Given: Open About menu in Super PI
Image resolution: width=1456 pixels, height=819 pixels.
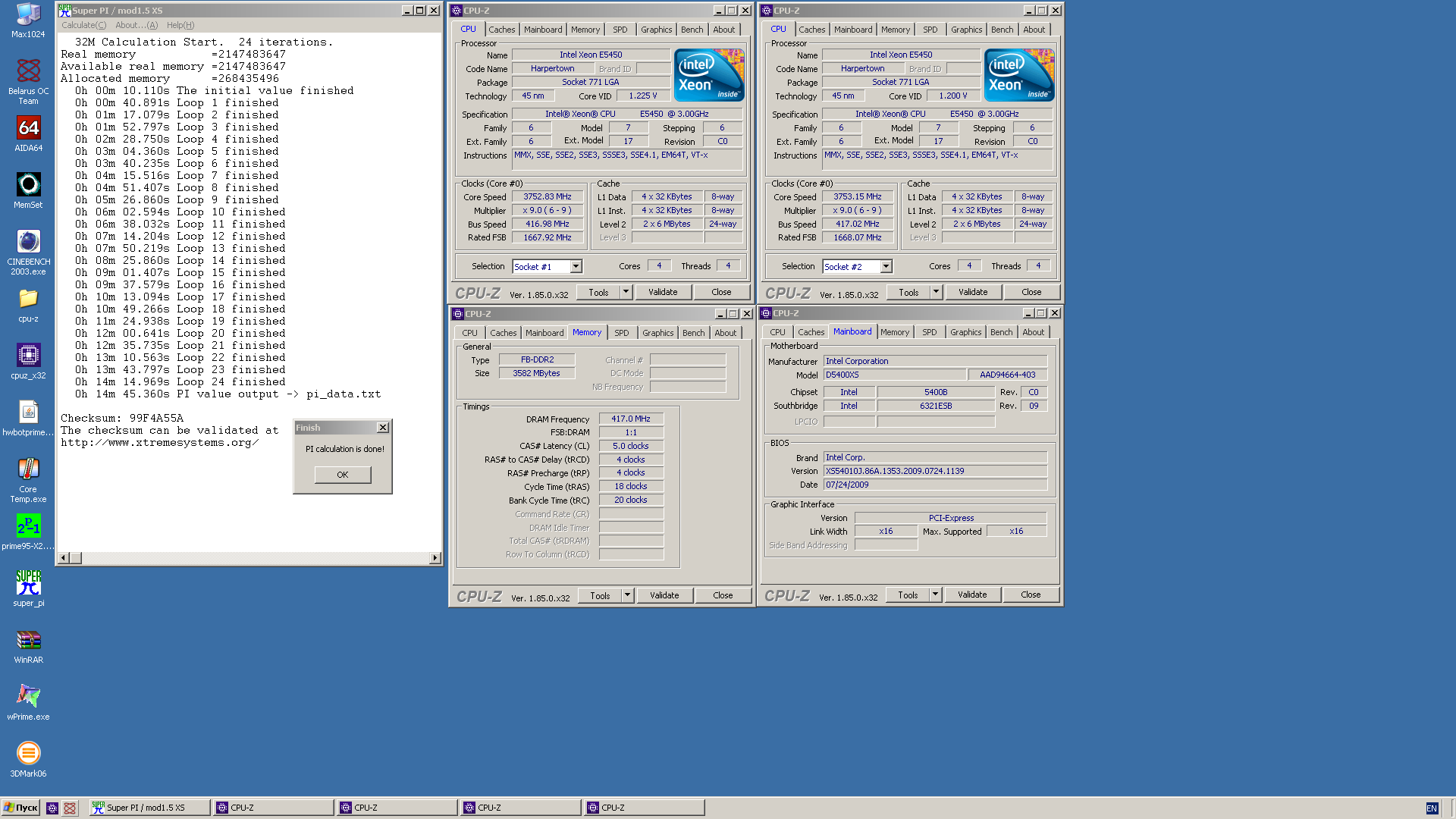Looking at the screenshot, I should [136, 25].
